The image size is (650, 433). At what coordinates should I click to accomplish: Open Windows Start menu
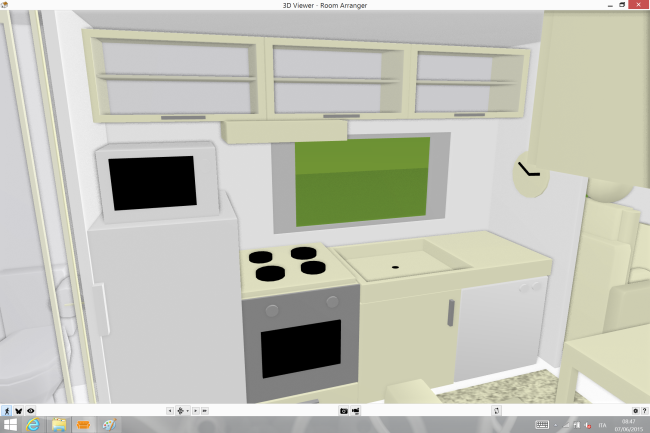pos(10,425)
